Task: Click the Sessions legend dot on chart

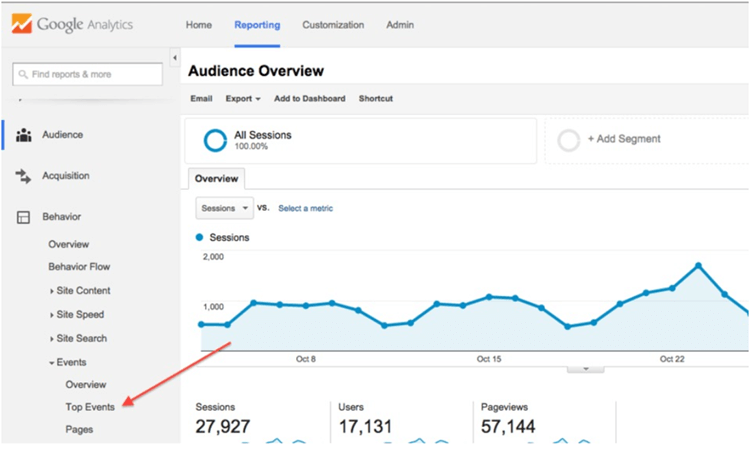Action: click(x=199, y=237)
